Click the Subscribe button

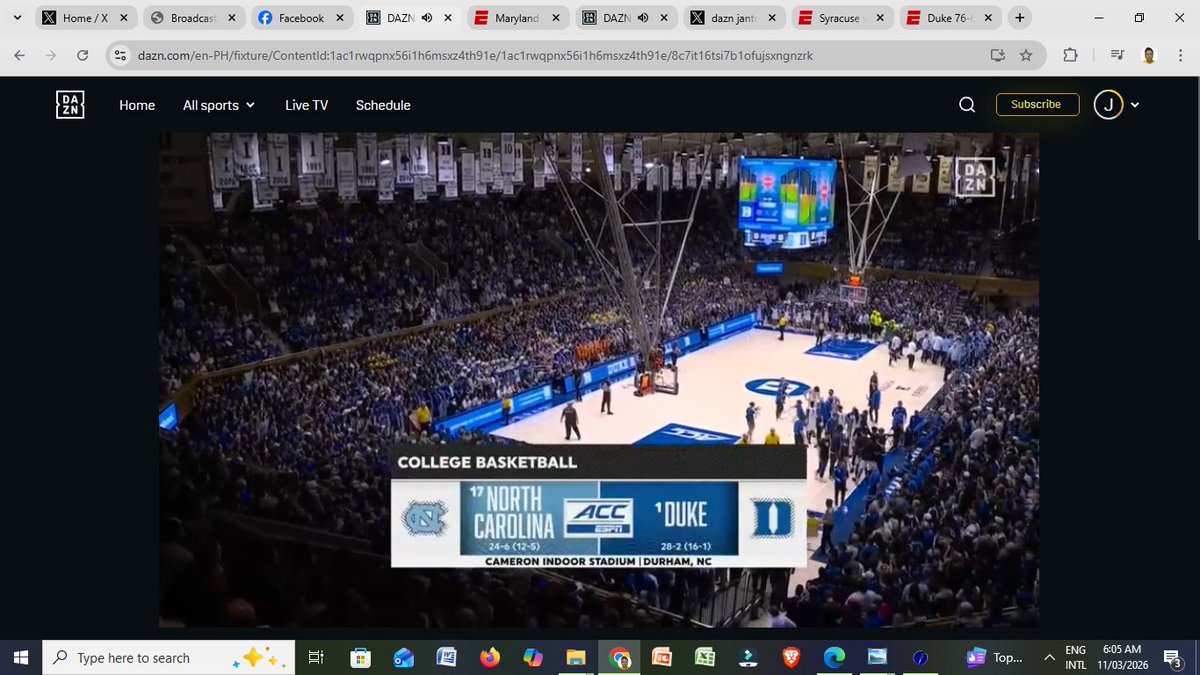(x=1037, y=104)
